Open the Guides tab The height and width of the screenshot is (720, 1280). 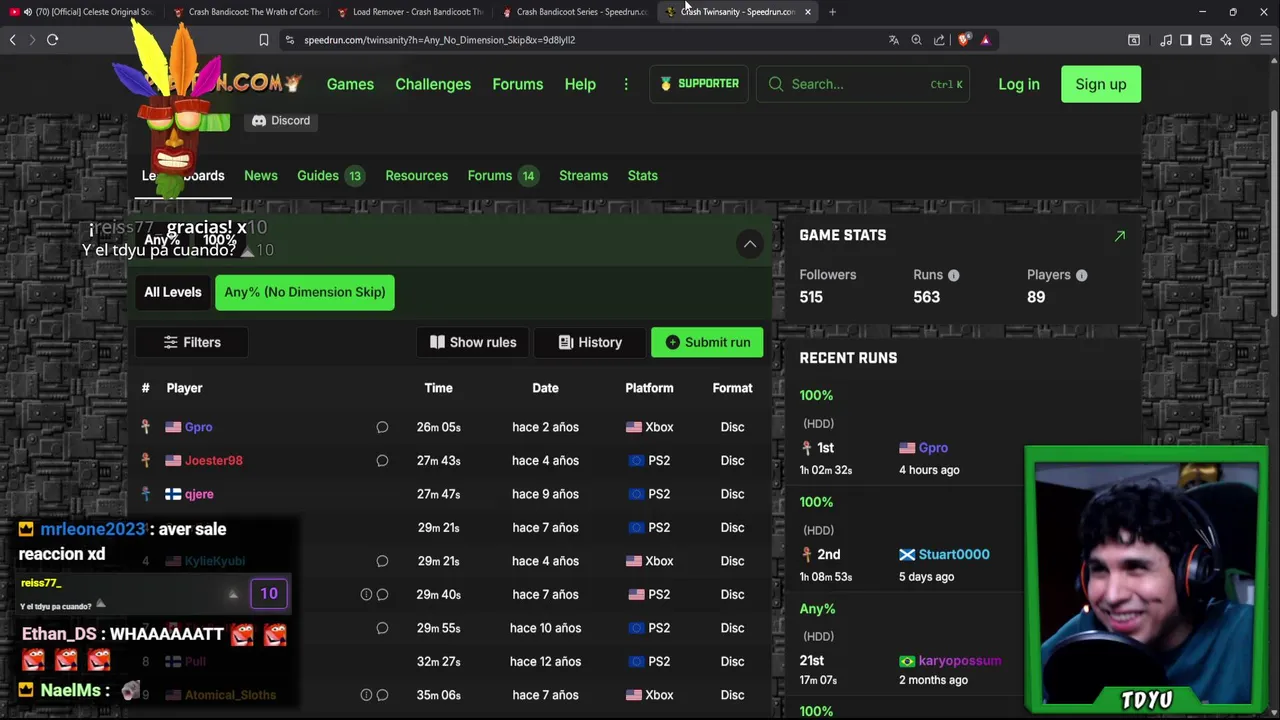(329, 176)
